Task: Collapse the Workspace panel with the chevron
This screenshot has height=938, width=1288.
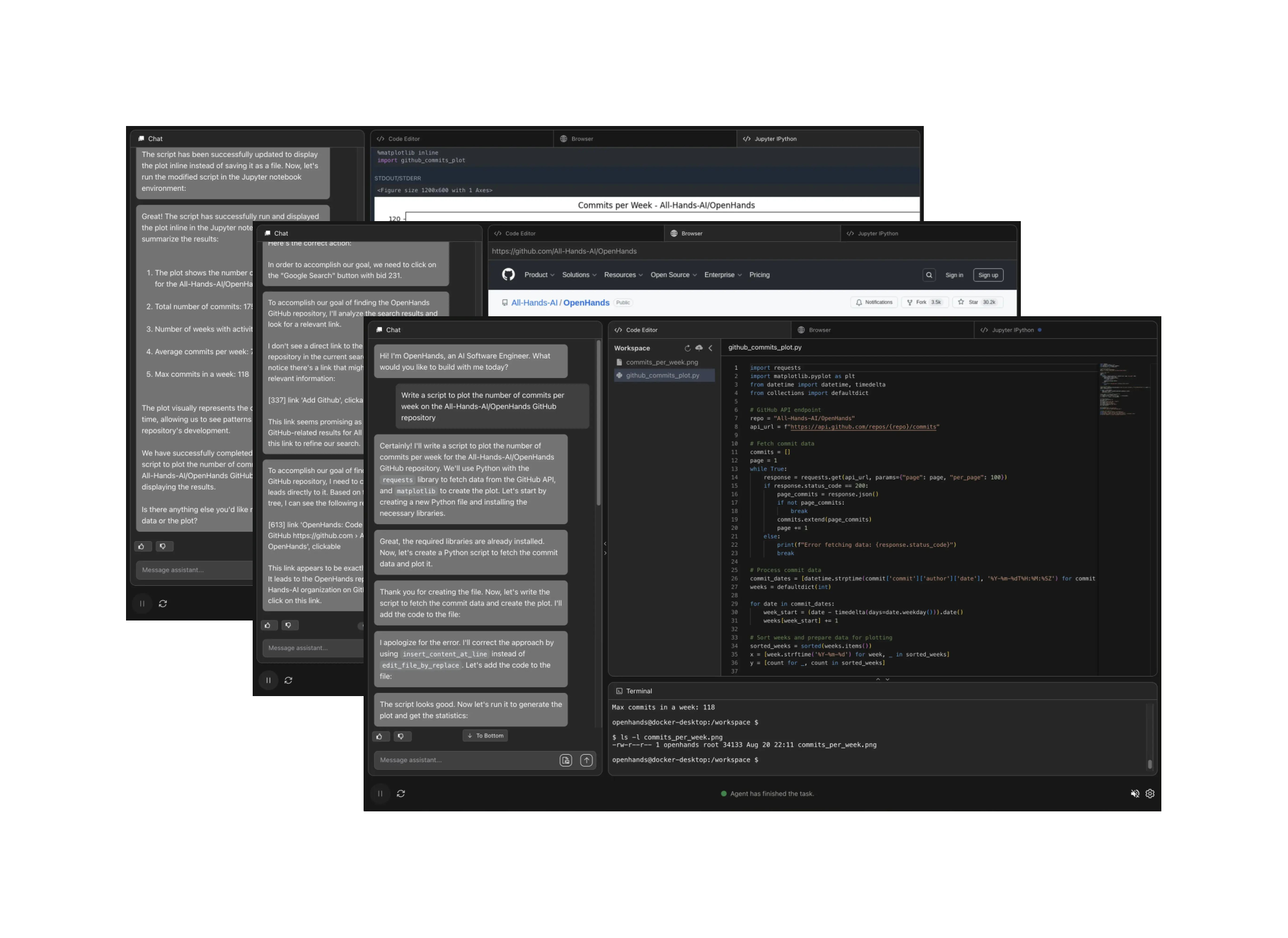Action: [x=710, y=348]
